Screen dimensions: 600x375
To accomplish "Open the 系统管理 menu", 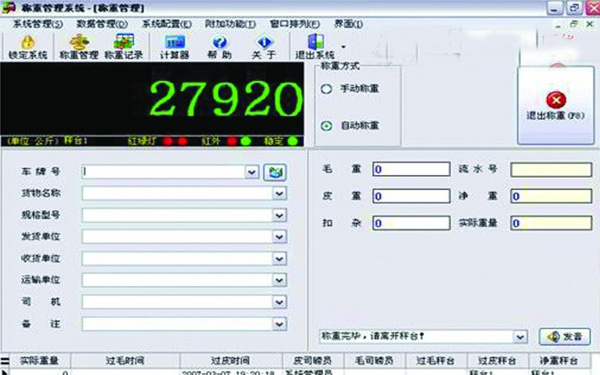I will [x=38, y=24].
